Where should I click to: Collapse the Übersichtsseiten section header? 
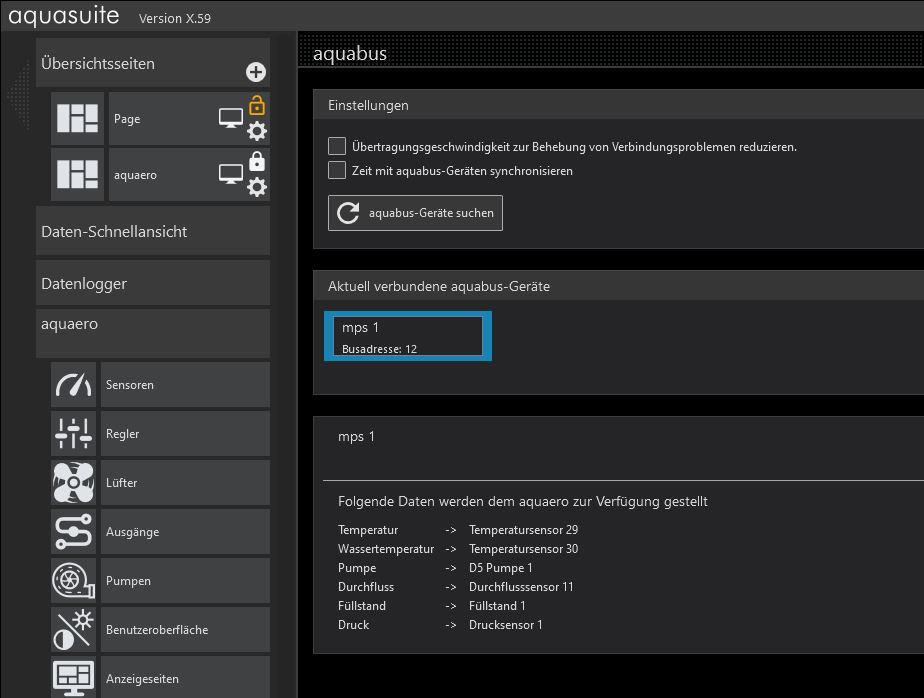tap(153, 63)
